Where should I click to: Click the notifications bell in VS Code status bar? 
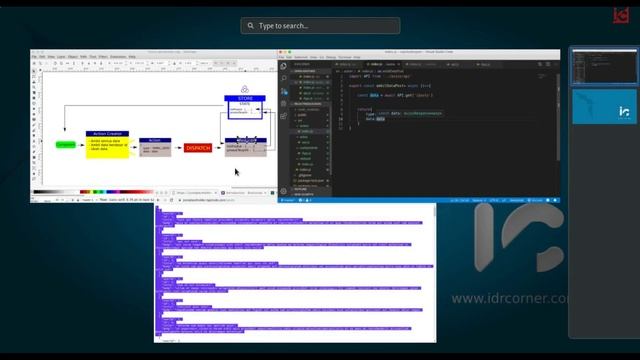point(555,200)
